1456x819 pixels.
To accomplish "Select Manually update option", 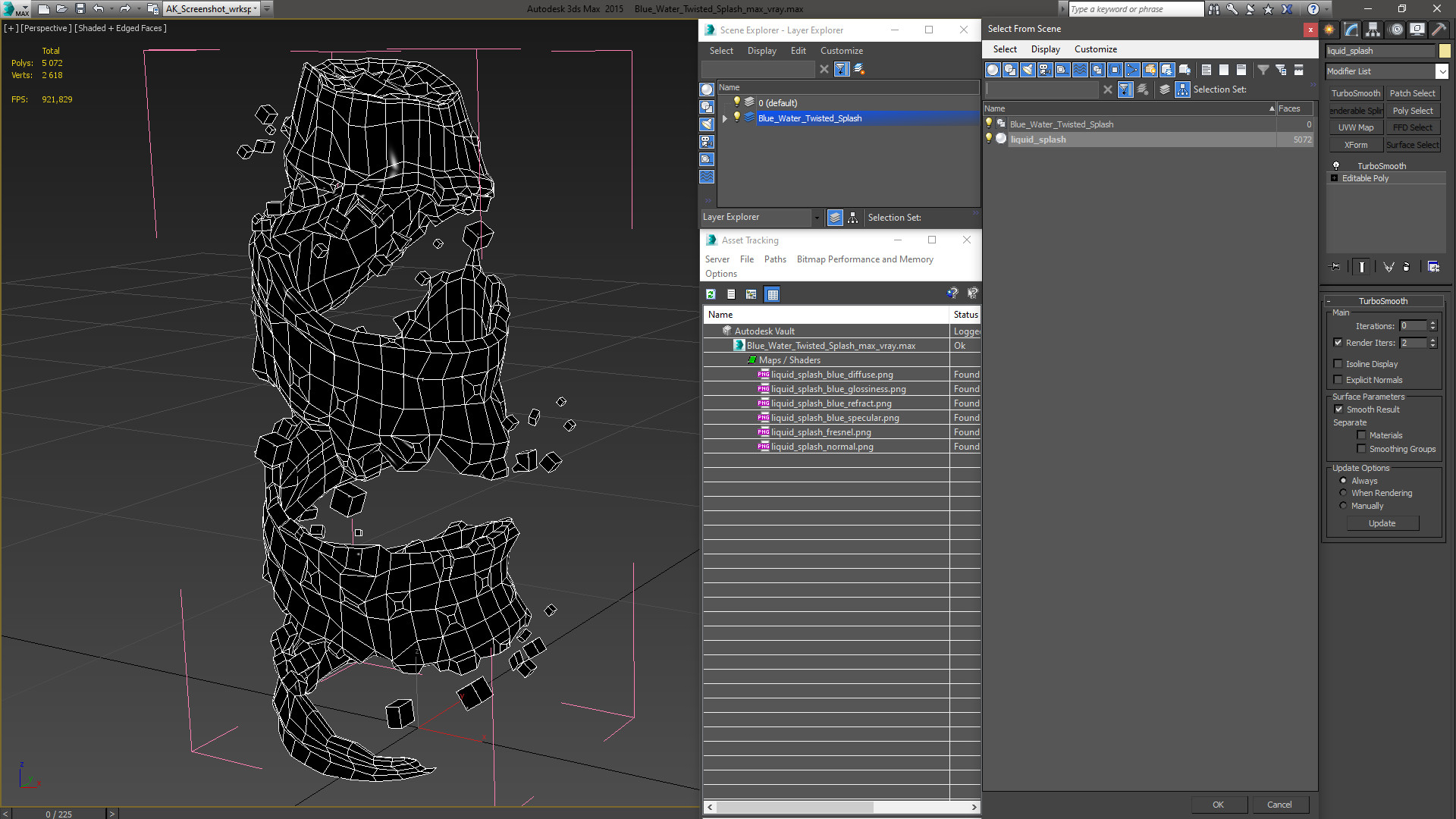I will click(1343, 506).
